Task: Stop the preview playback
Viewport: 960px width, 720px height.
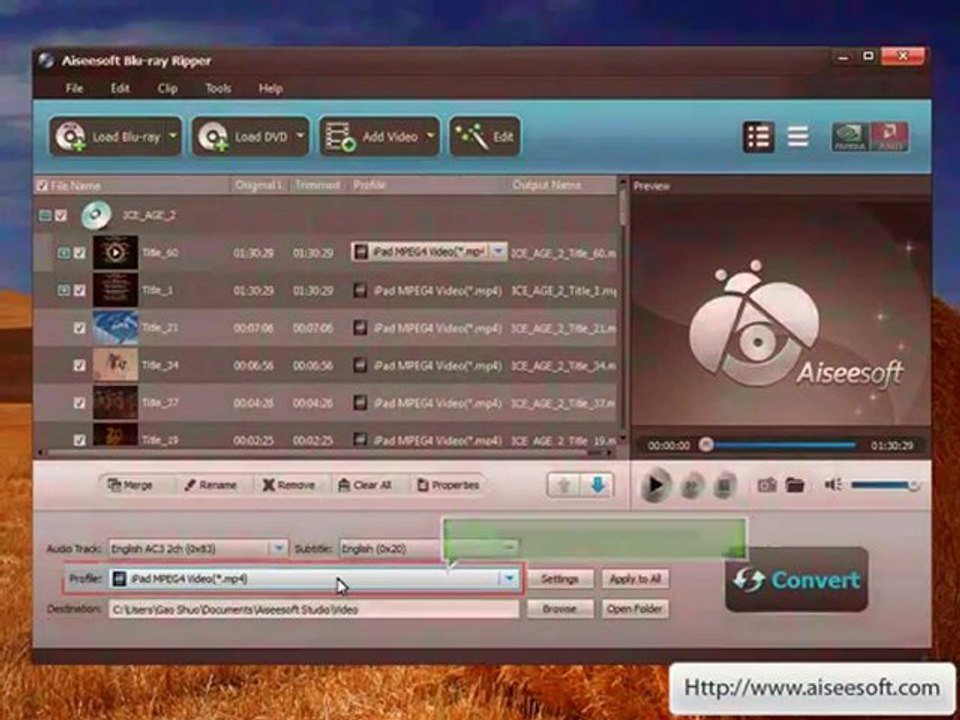Action: (x=724, y=486)
